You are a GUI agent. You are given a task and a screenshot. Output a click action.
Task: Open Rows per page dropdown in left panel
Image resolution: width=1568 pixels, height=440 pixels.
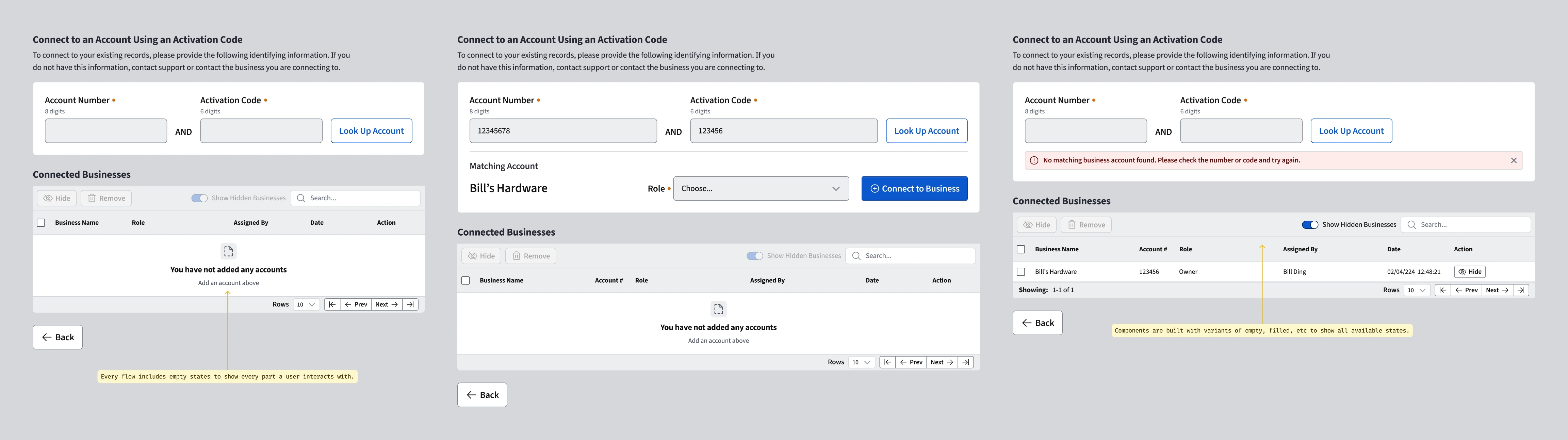(x=306, y=304)
